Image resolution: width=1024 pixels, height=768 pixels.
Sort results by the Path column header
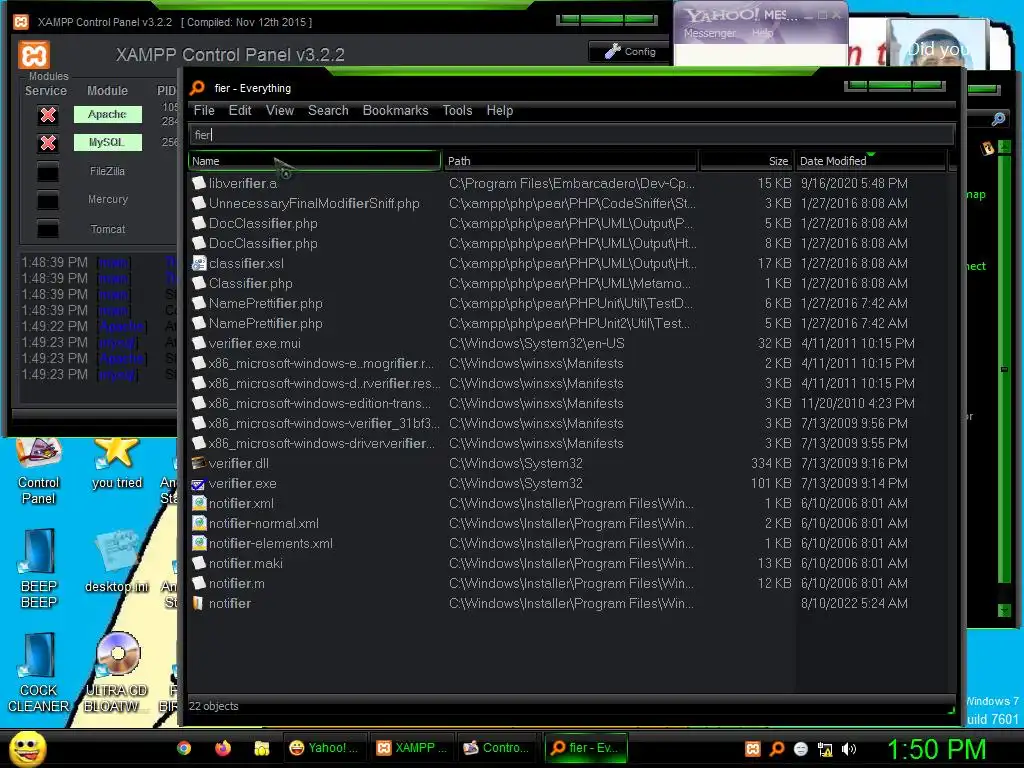pos(570,161)
